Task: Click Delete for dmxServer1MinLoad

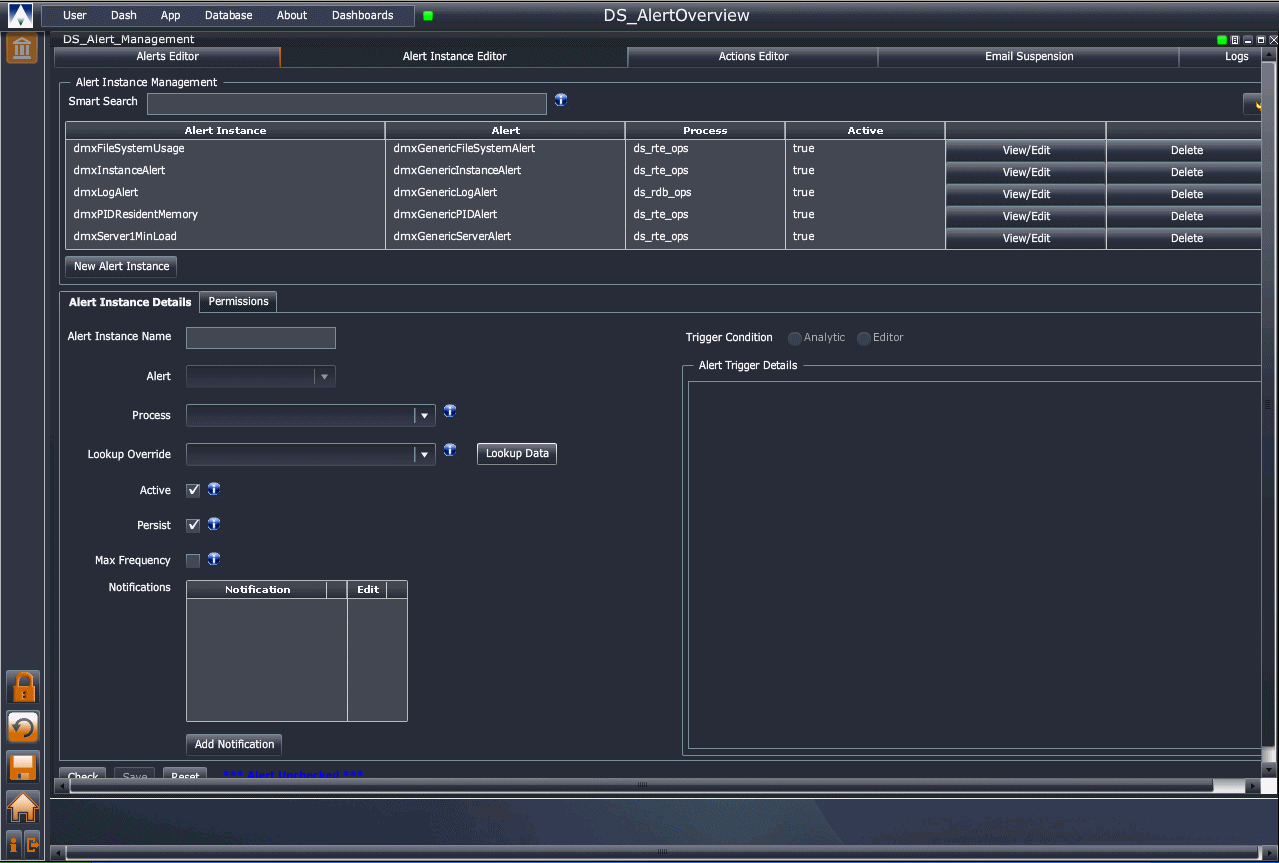Action: pos(1186,238)
